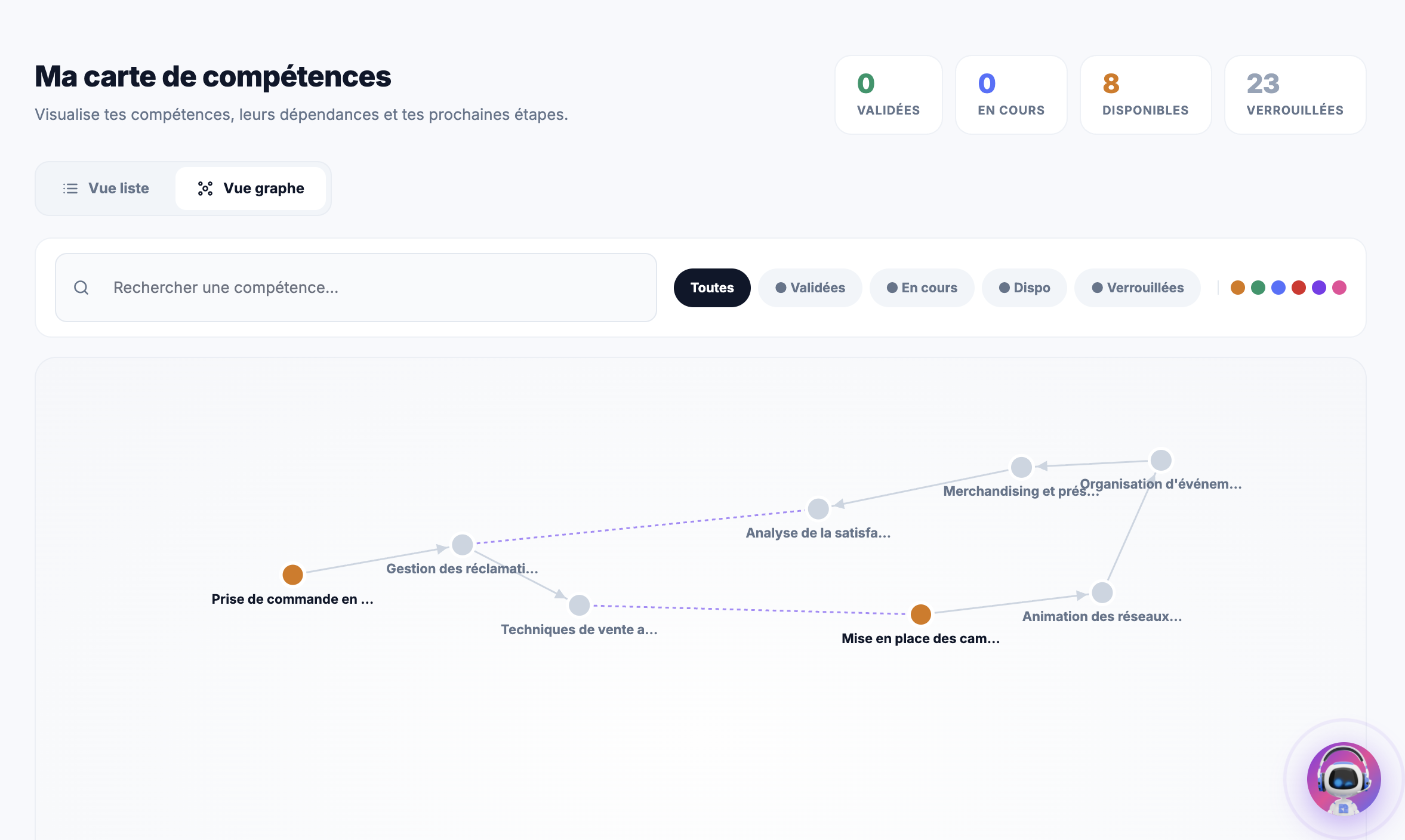Screen dimensions: 1405x840
Task: Select the Dispo filter button
Action: tap(1024, 287)
